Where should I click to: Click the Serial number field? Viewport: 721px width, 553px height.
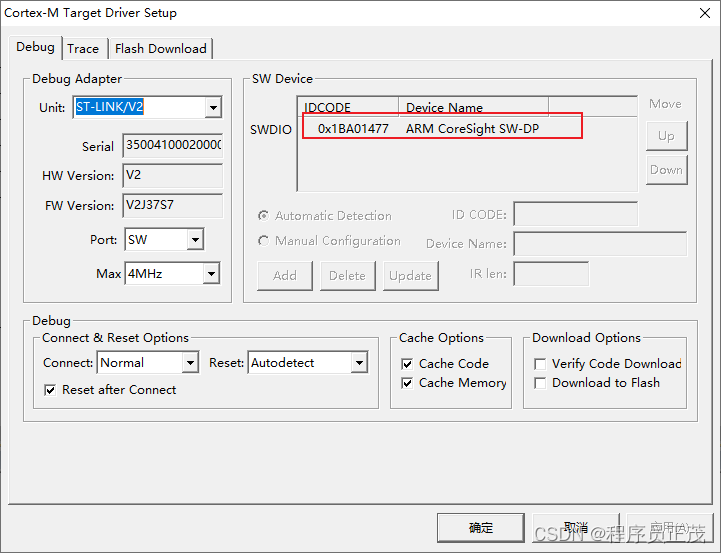click(x=172, y=145)
